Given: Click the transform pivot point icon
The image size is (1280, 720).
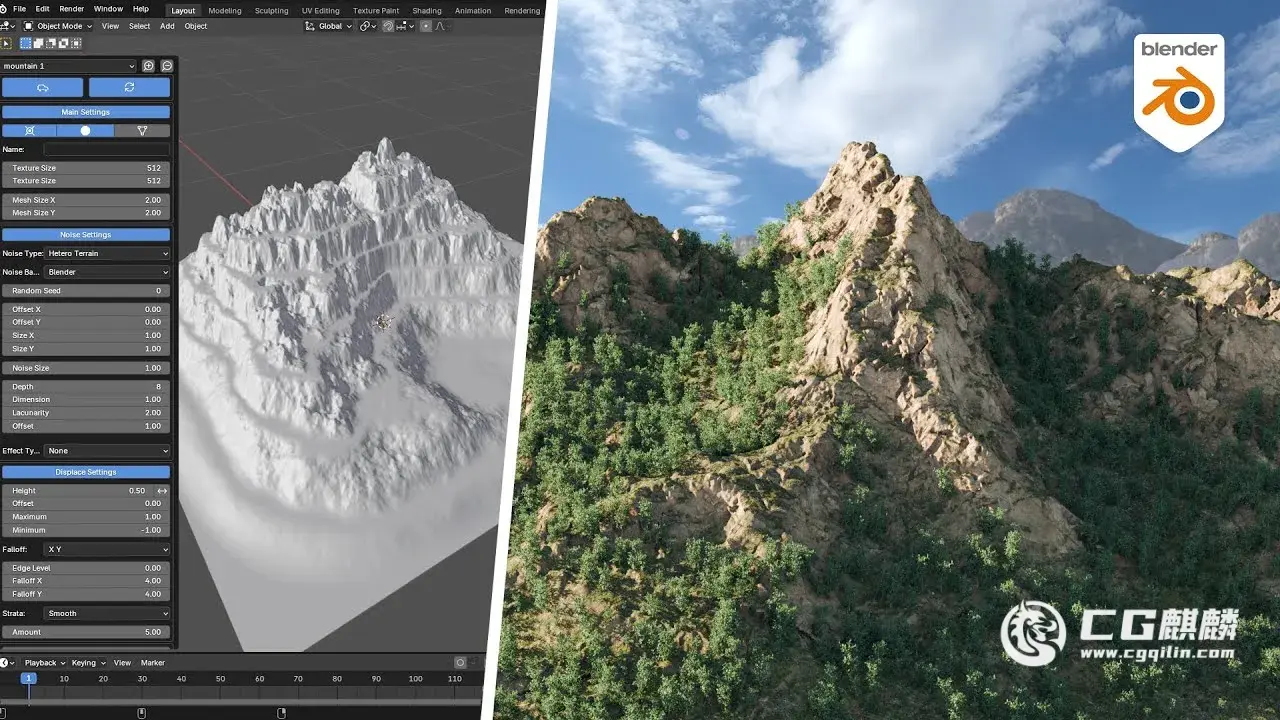Looking at the screenshot, I should (367, 26).
